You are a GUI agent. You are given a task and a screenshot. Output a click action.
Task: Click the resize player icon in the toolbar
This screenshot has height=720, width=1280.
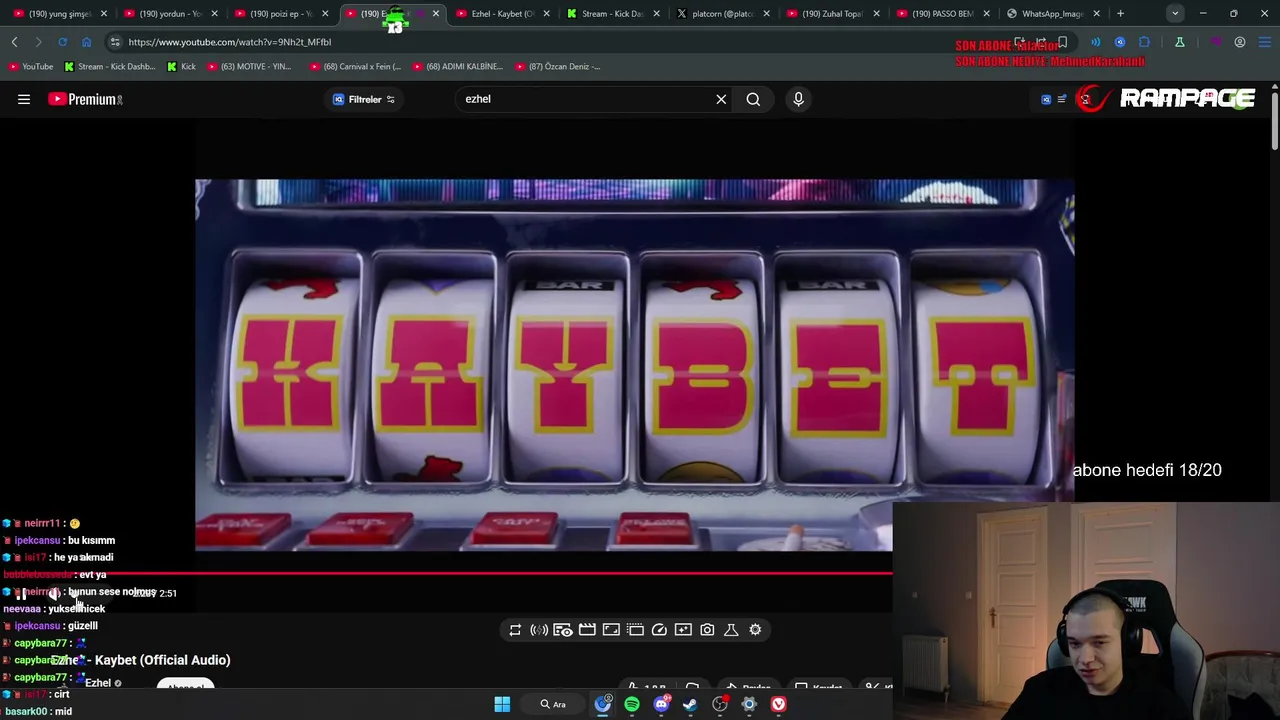click(611, 630)
